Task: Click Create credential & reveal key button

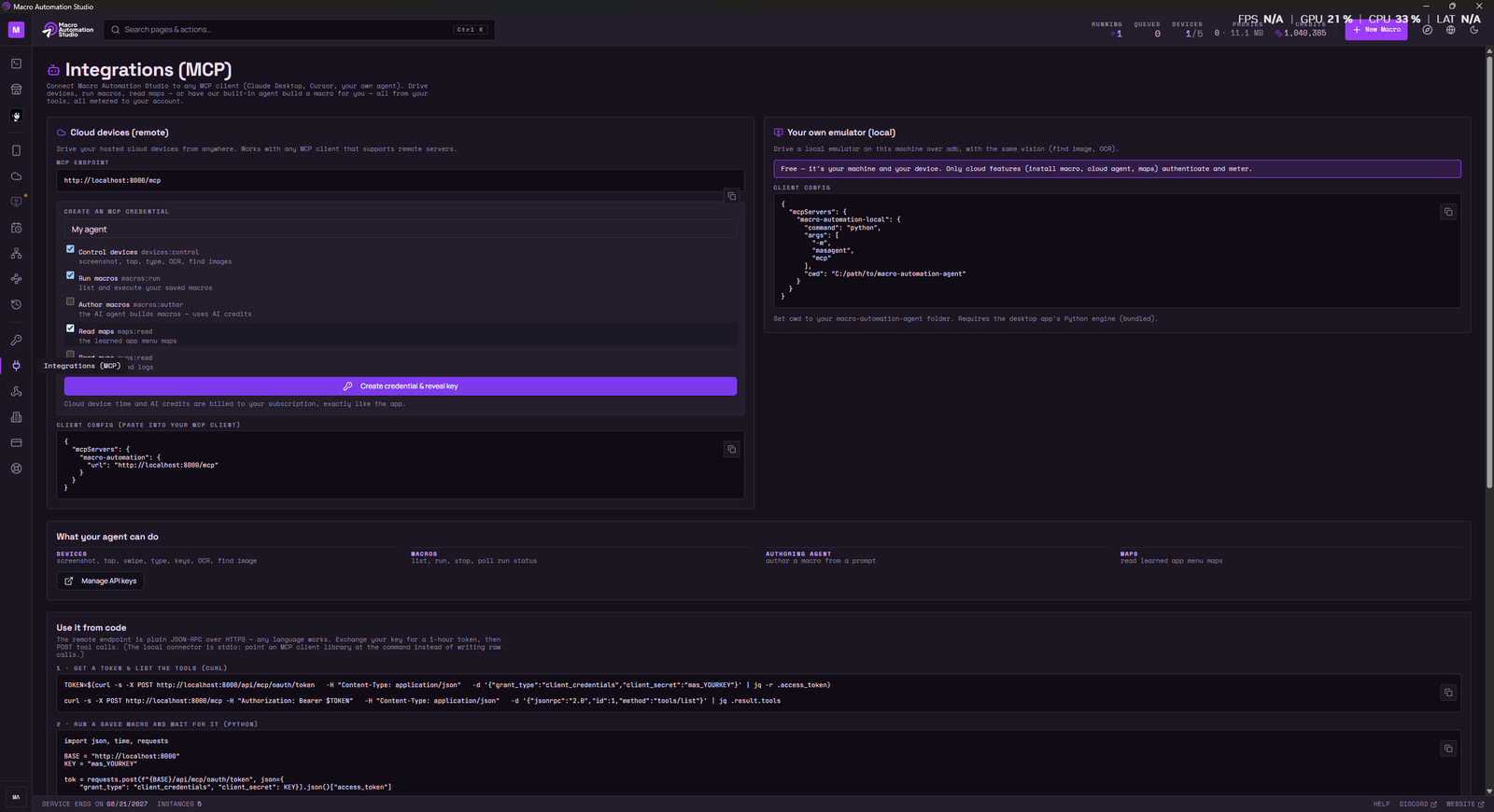Action: point(401,386)
